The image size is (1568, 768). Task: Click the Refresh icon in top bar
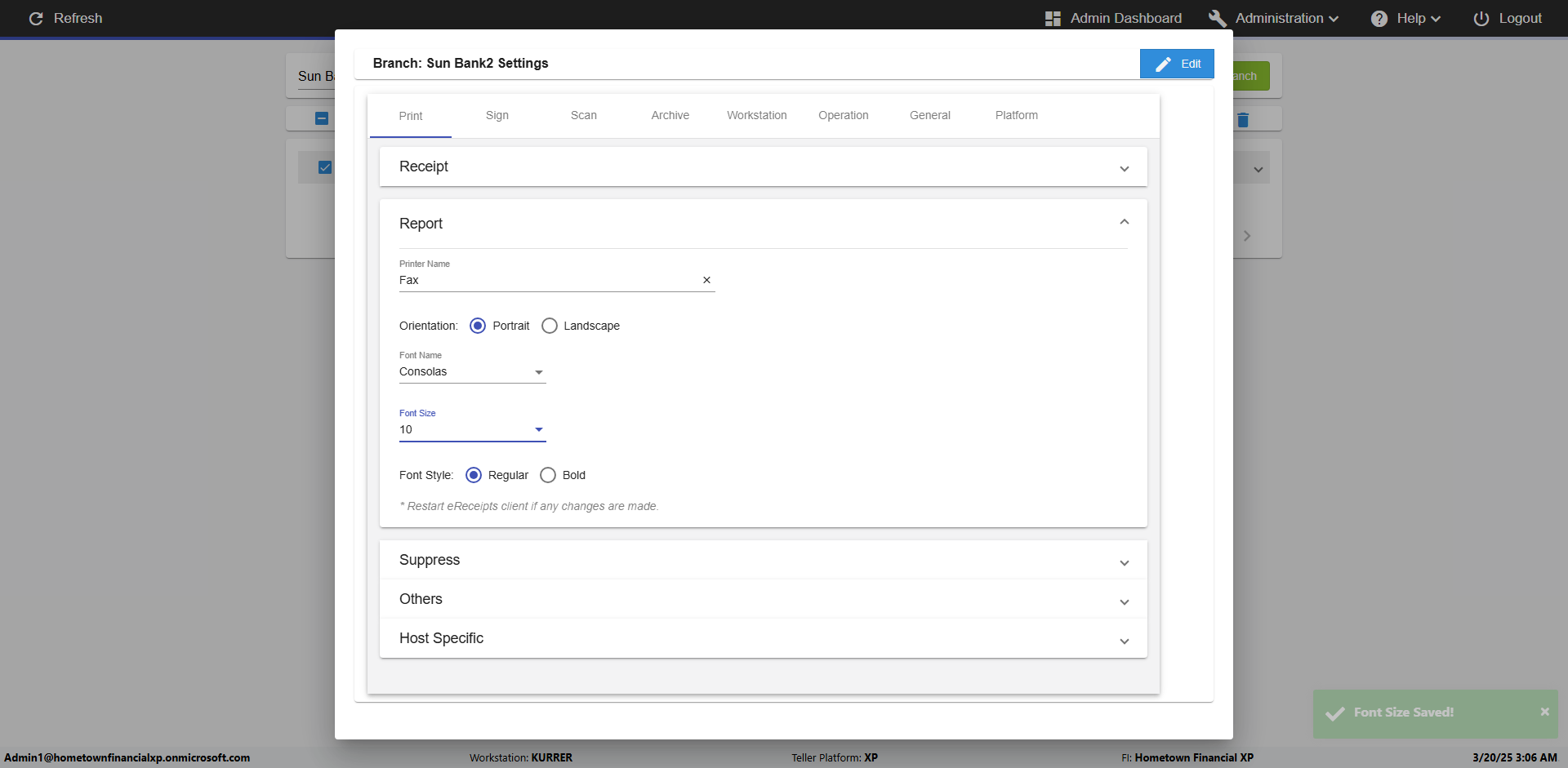[36, 19]
